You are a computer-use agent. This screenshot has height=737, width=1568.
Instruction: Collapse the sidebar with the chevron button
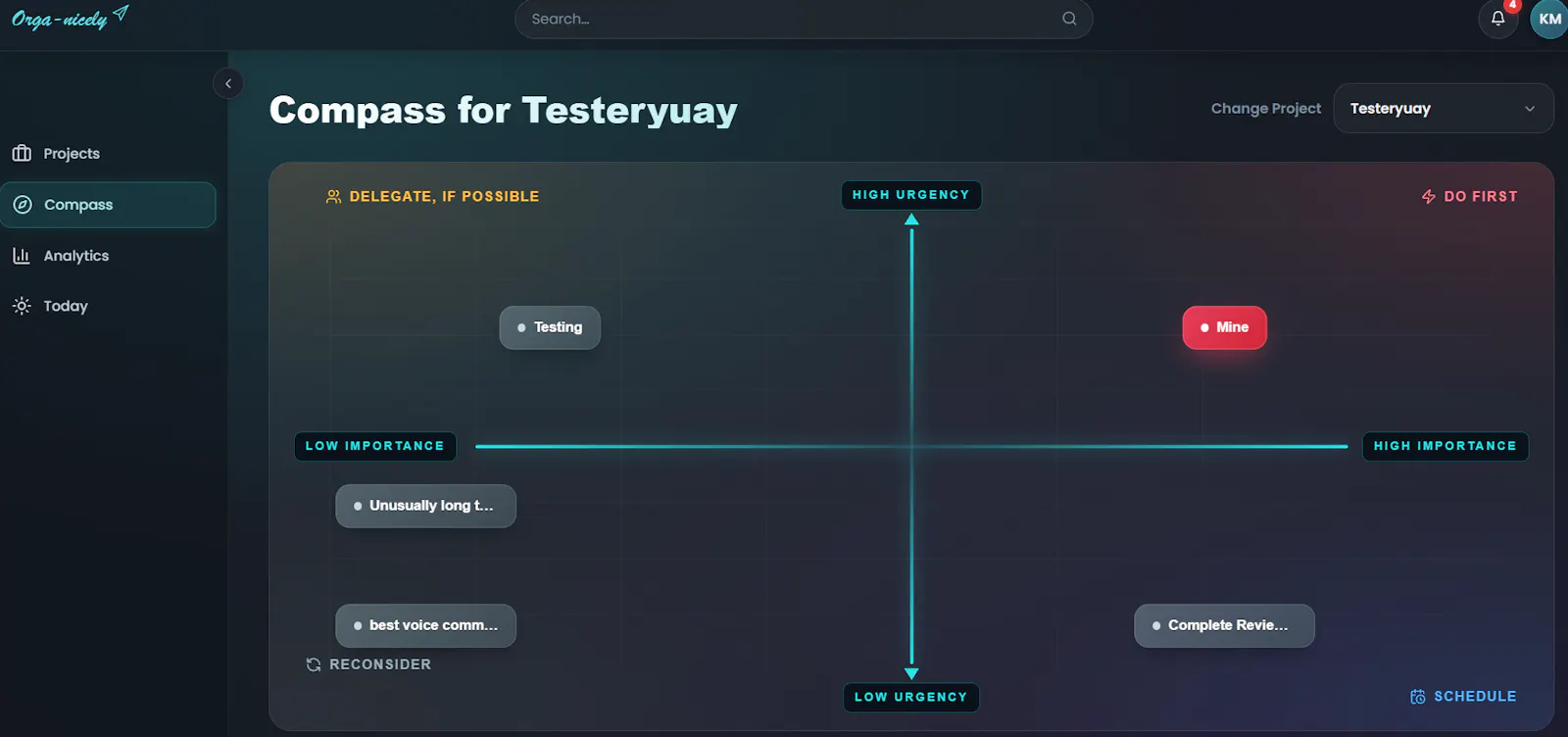tap(228, 83)
